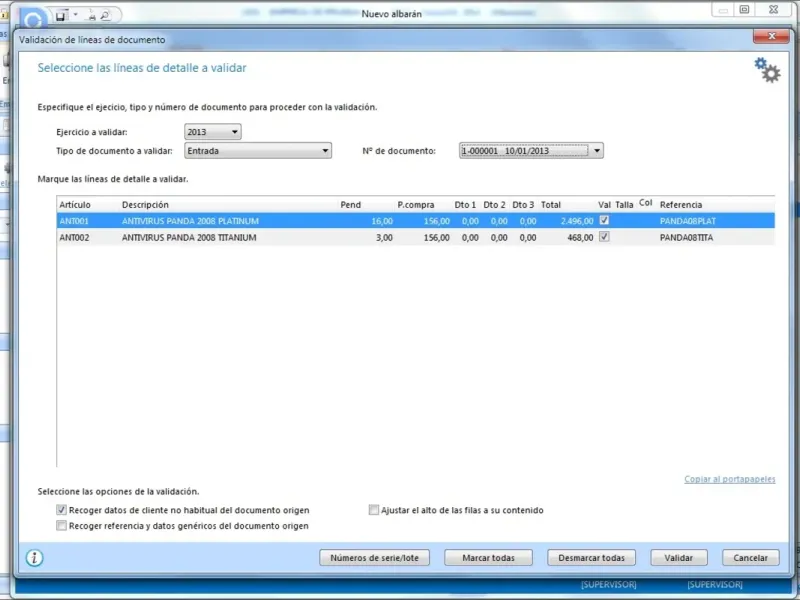Maximize the Nuevo albarán window
Image resolution: width=800 pixels, height=600 pixels.
(744, 9)
